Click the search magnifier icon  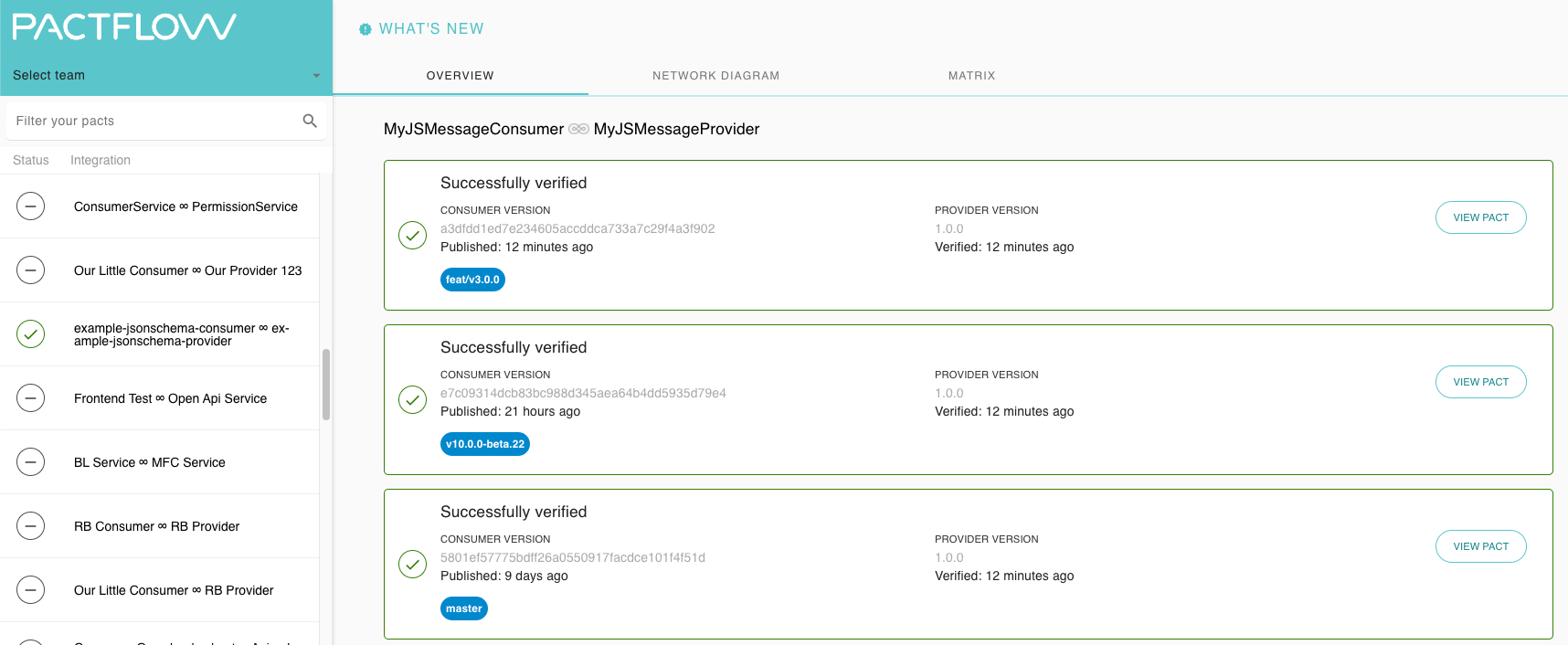point(310,121)
